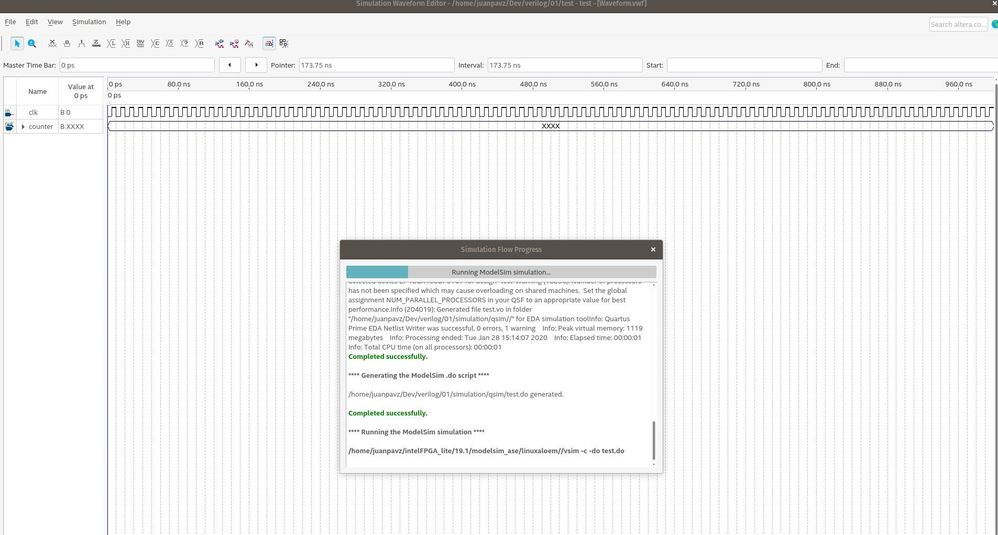The image size is (998, 535).
Task: Close the Simulation Flow Progress dialog
Action: [653, 249]
